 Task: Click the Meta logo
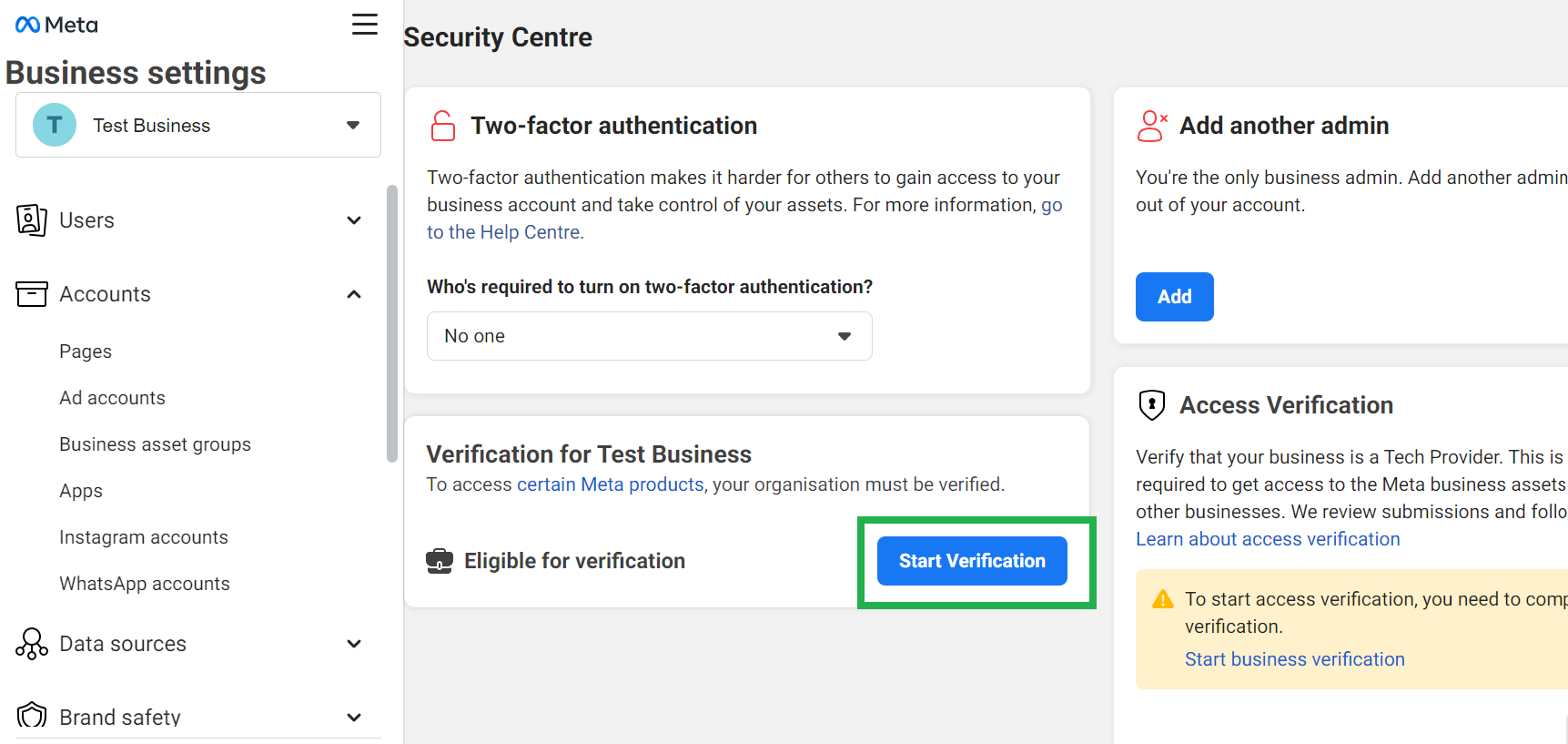[56, 25]
